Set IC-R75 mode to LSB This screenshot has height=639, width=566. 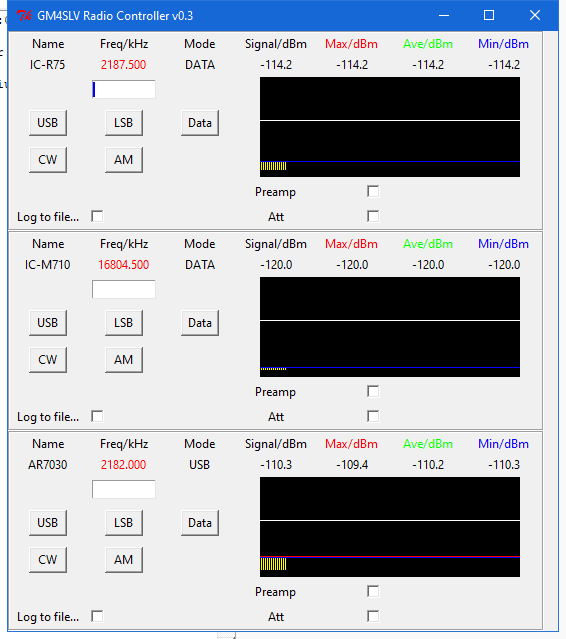tap(123, 123)
